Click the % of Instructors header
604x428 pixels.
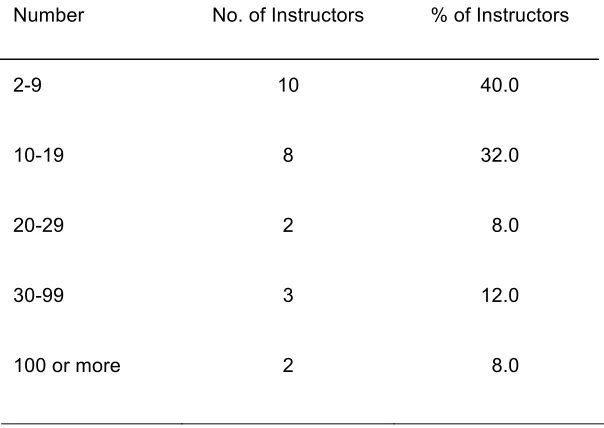pos(500,15)
